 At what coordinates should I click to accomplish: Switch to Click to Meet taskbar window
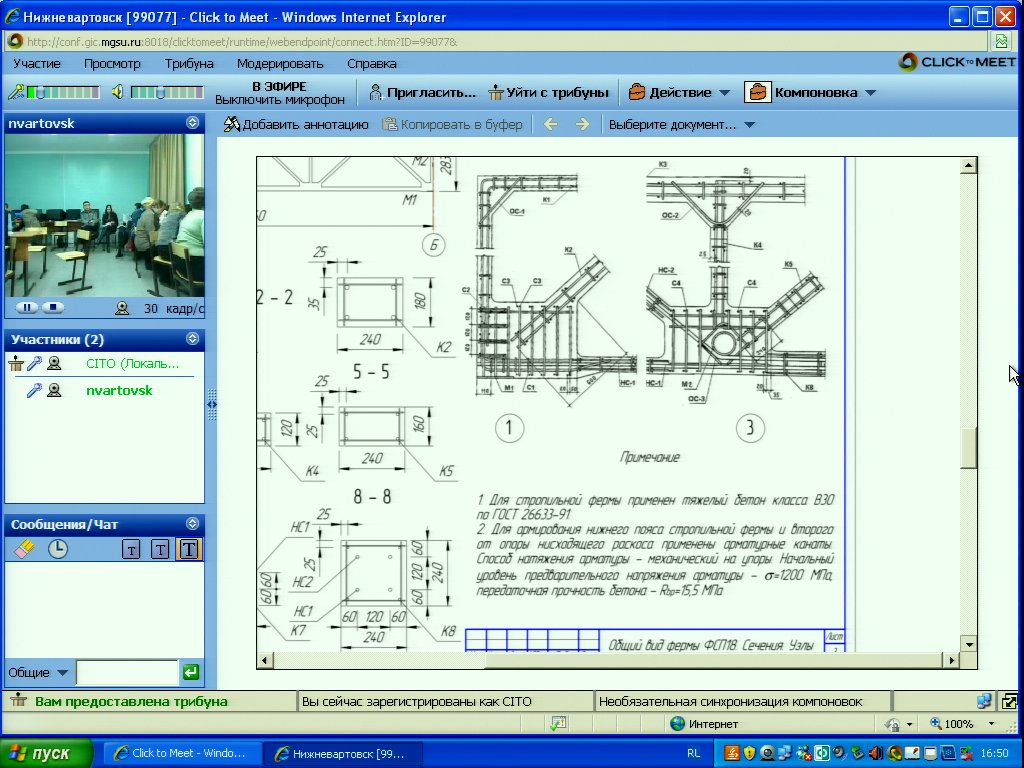coord(181,753)
